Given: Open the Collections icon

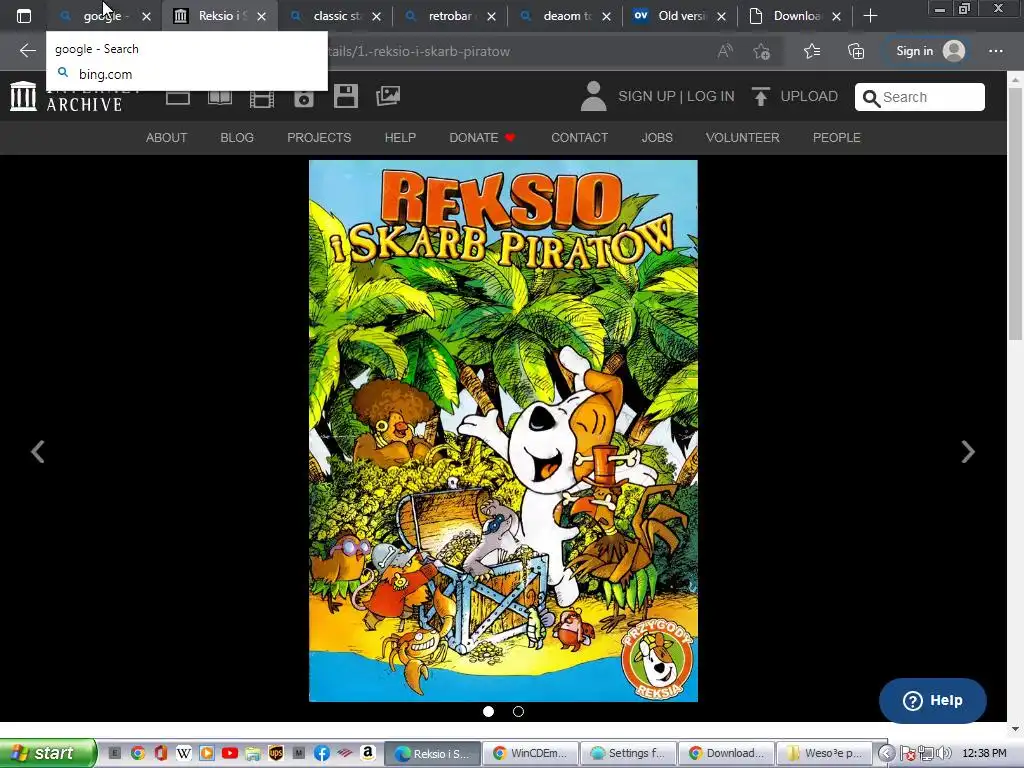Looking at the screenshot, I should click(x=856, y=51).
